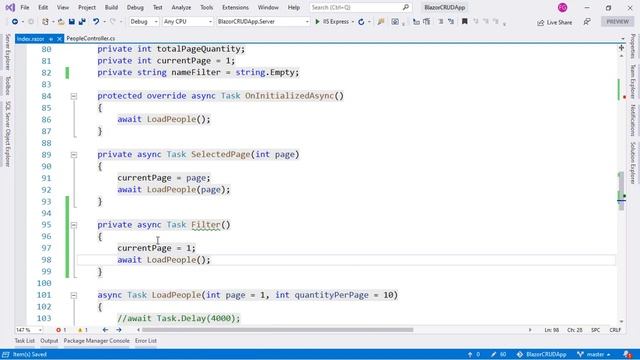This screenshot has height=360, width=640.
Task: Toggle pin on the Index.razor tab
Action: pyautogui.click(x=51, y=39)
